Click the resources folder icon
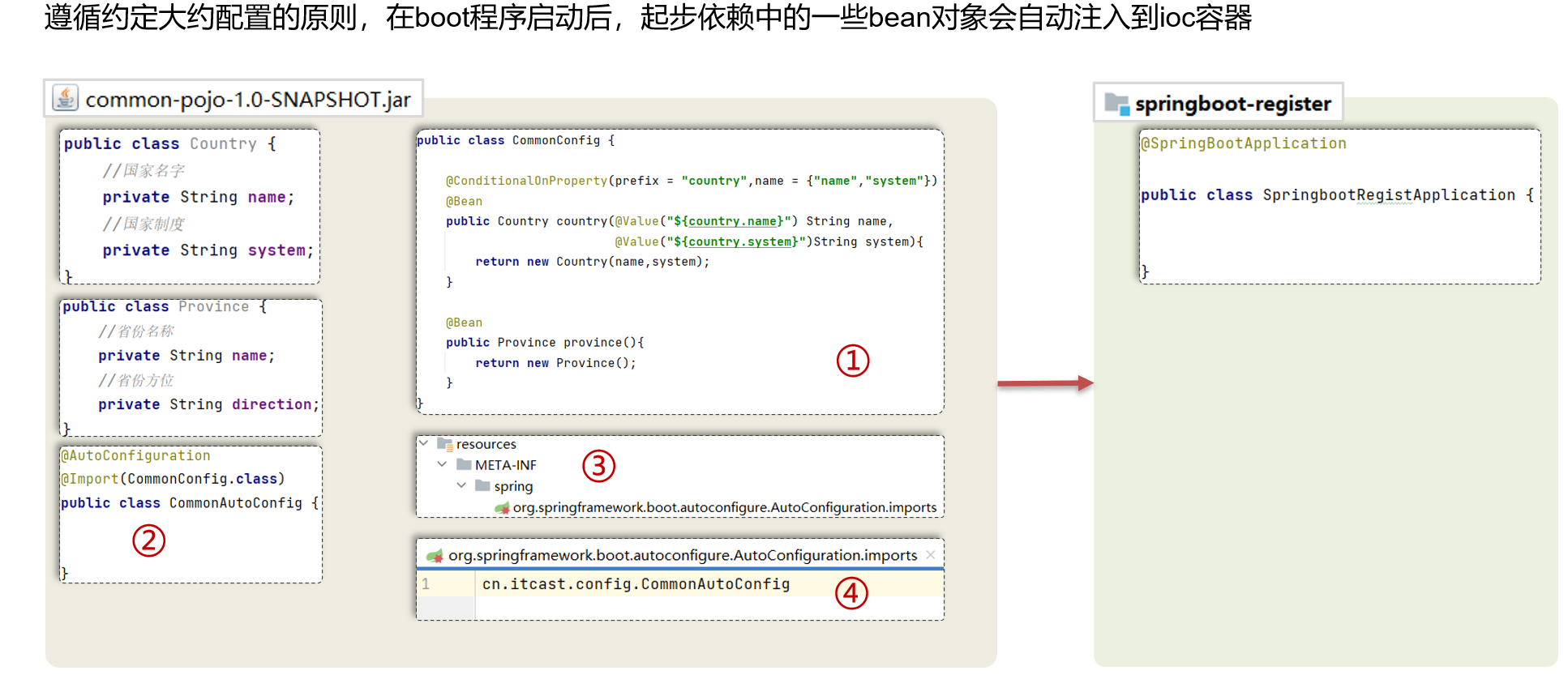 click(x=444, y=444)
